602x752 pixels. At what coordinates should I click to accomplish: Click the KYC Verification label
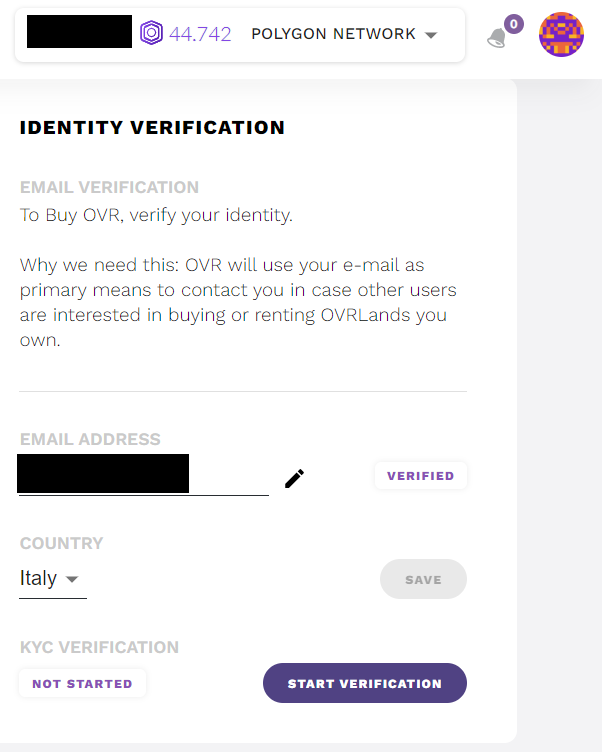[99, 648]
